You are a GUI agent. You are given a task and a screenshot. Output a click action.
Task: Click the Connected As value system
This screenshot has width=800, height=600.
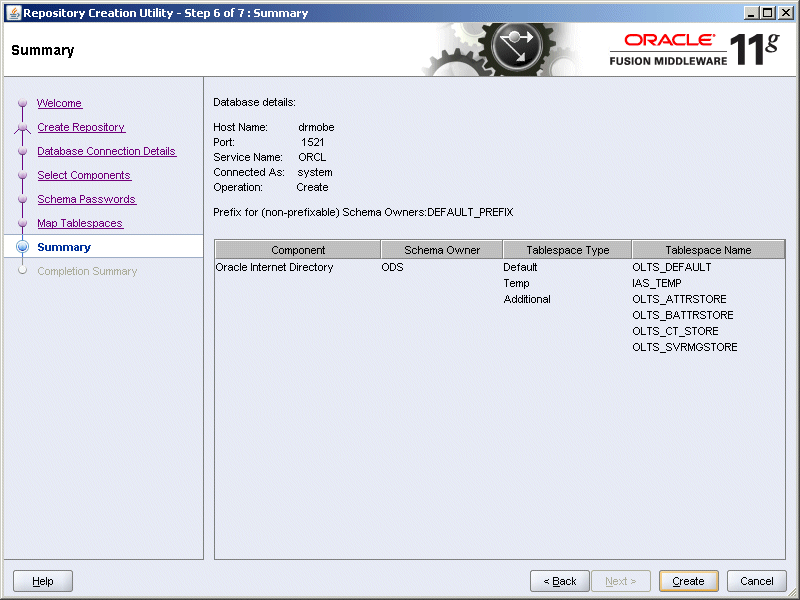click(315, 172)
